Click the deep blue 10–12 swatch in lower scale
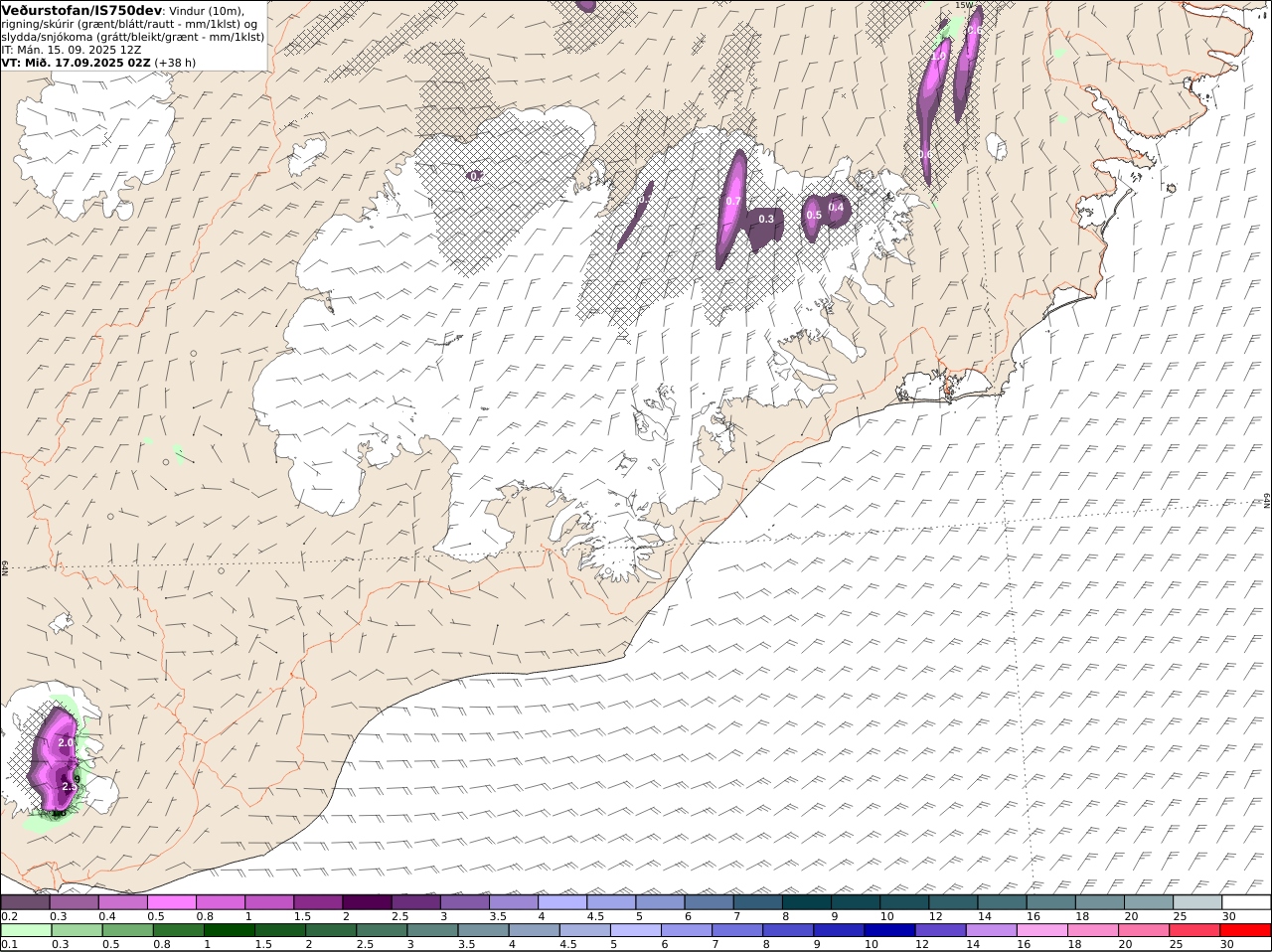 (x=888, y=930)
